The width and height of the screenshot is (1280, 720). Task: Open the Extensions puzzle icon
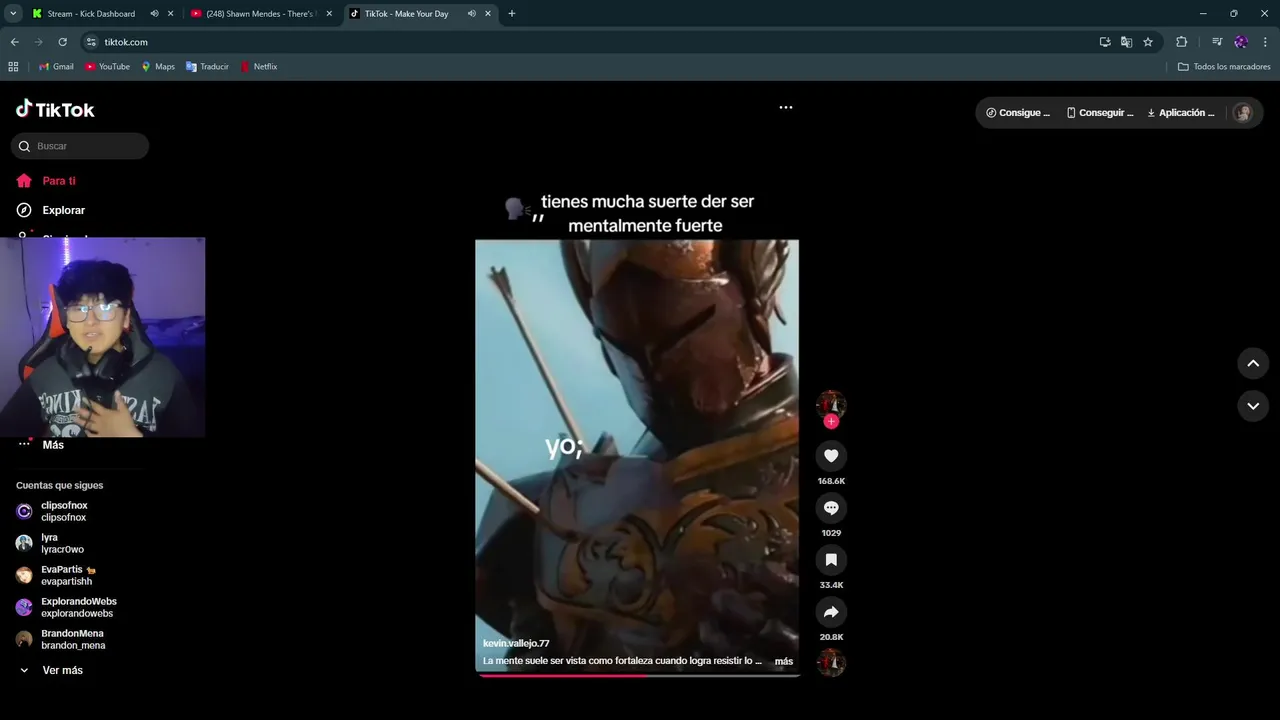pyautogui.click(x=1181, y=42)
